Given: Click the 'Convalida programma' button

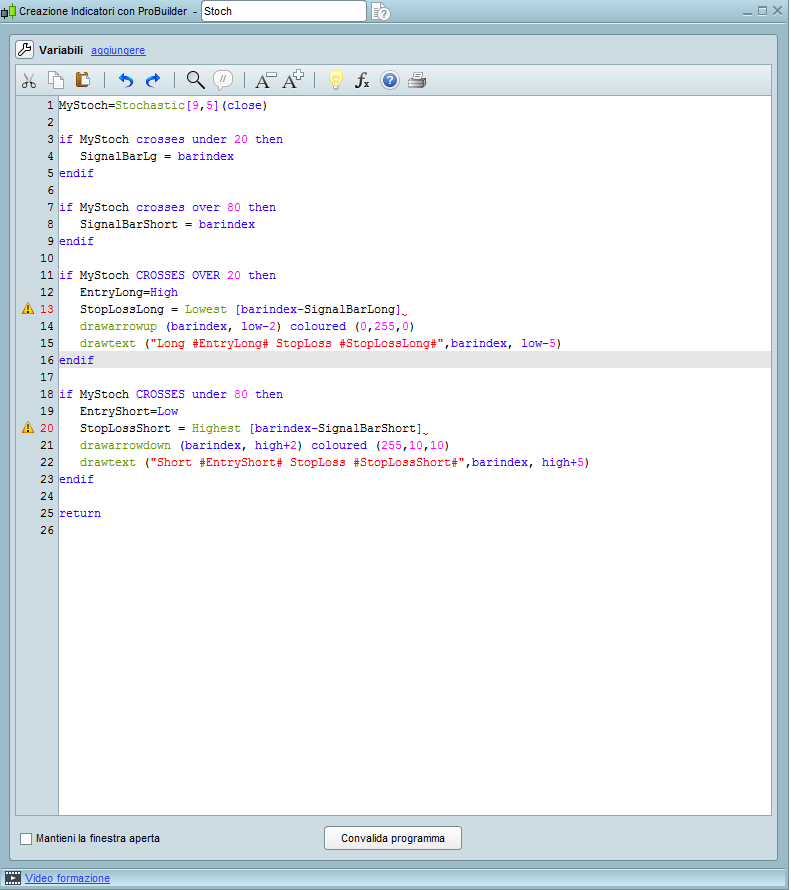Looking at the screenshot, I should pyautogui.click(x=392, y=838).
